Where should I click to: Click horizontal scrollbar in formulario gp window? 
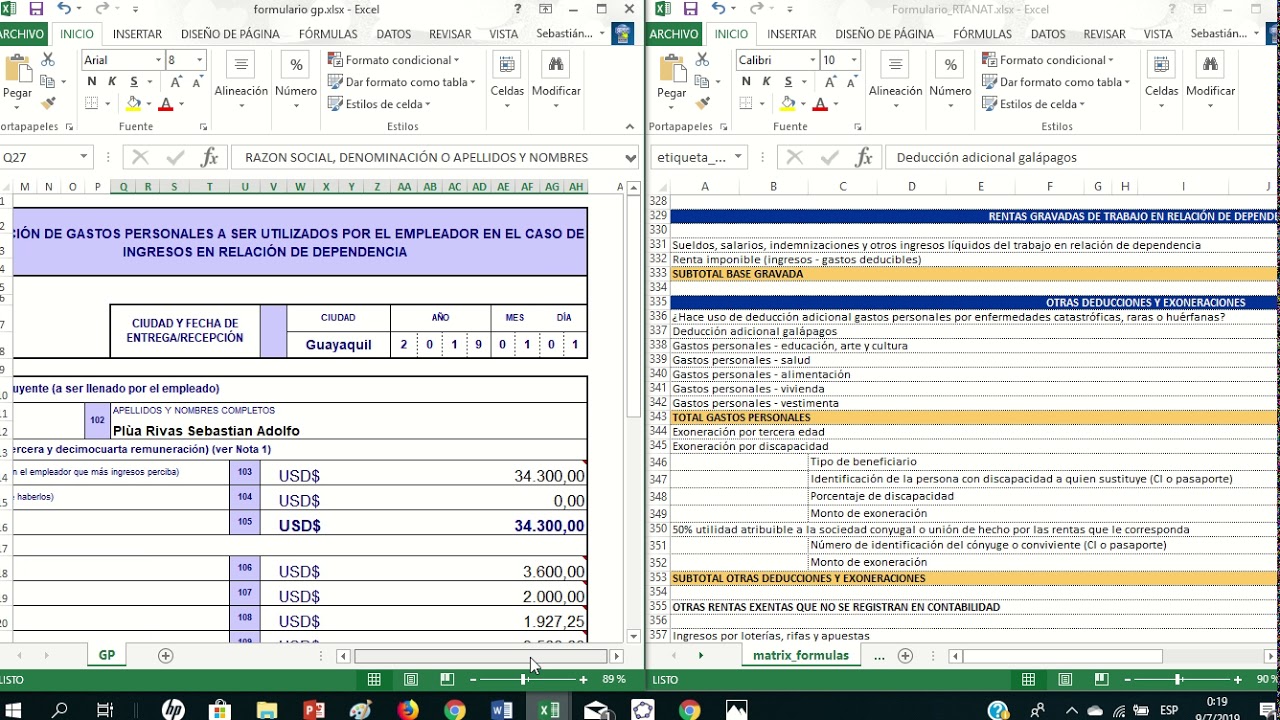[480, 656]
